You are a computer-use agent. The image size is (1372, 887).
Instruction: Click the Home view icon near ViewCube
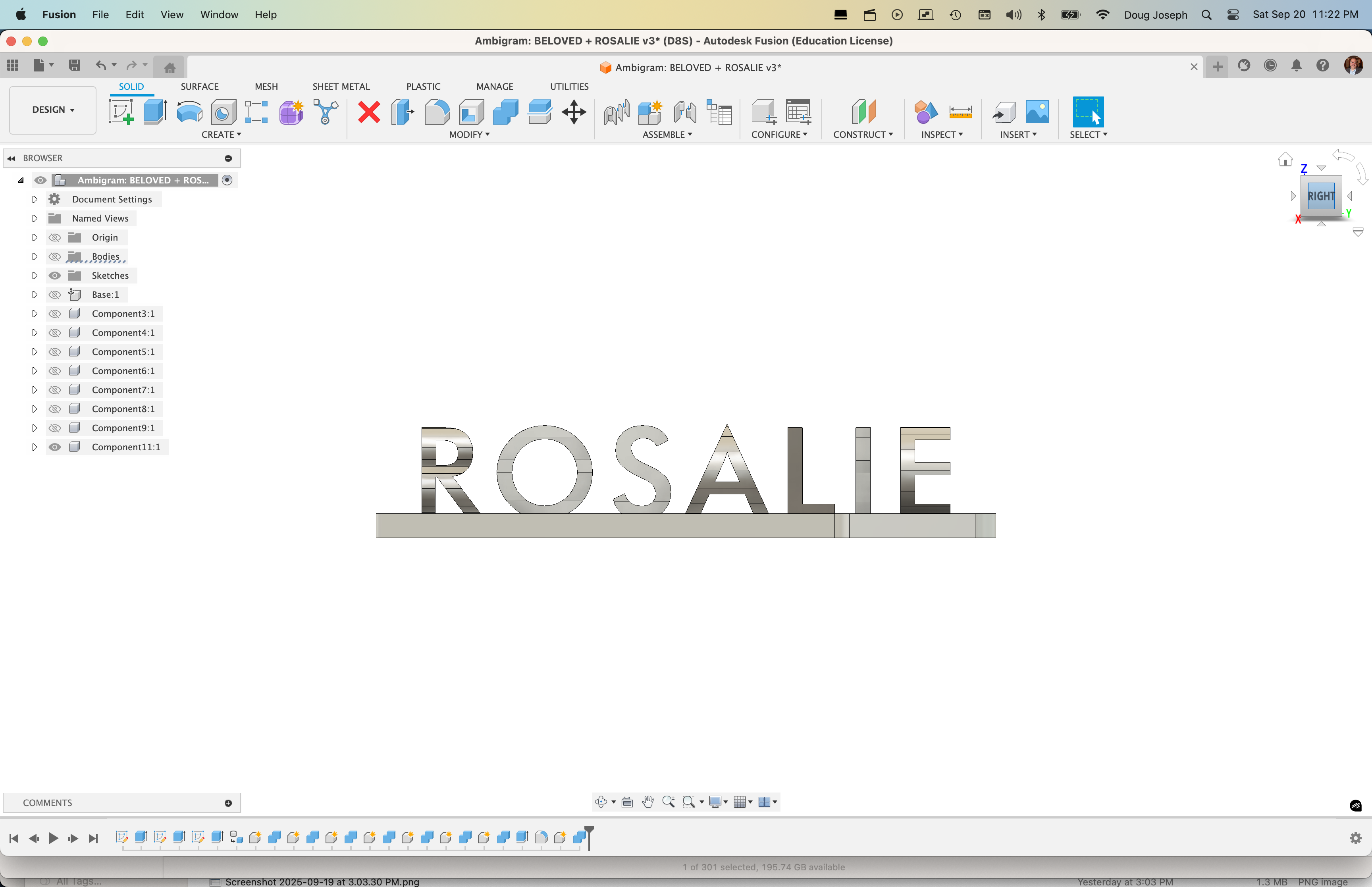click(x=1285, y=159)
